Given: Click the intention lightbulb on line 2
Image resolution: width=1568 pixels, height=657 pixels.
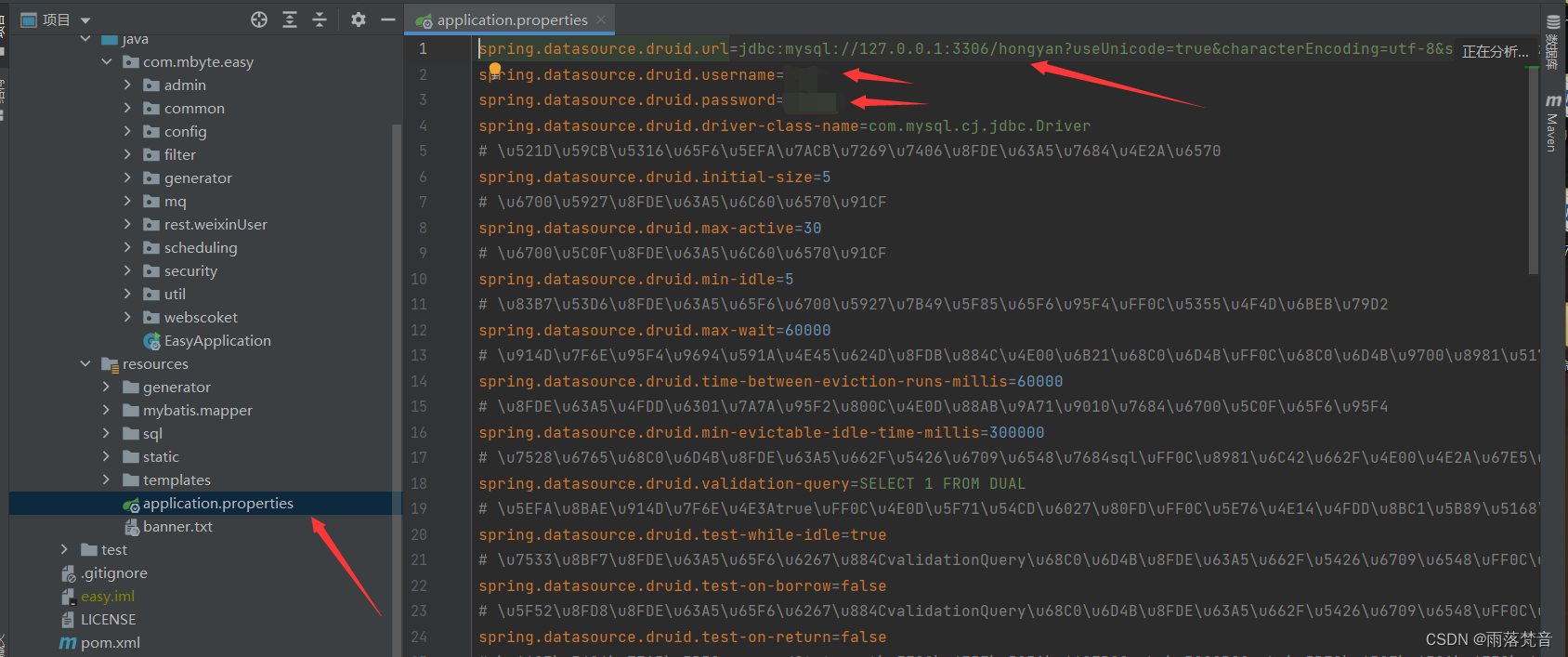Looking at the screenshot, I should pyautogui.click(x=495, y=69).
